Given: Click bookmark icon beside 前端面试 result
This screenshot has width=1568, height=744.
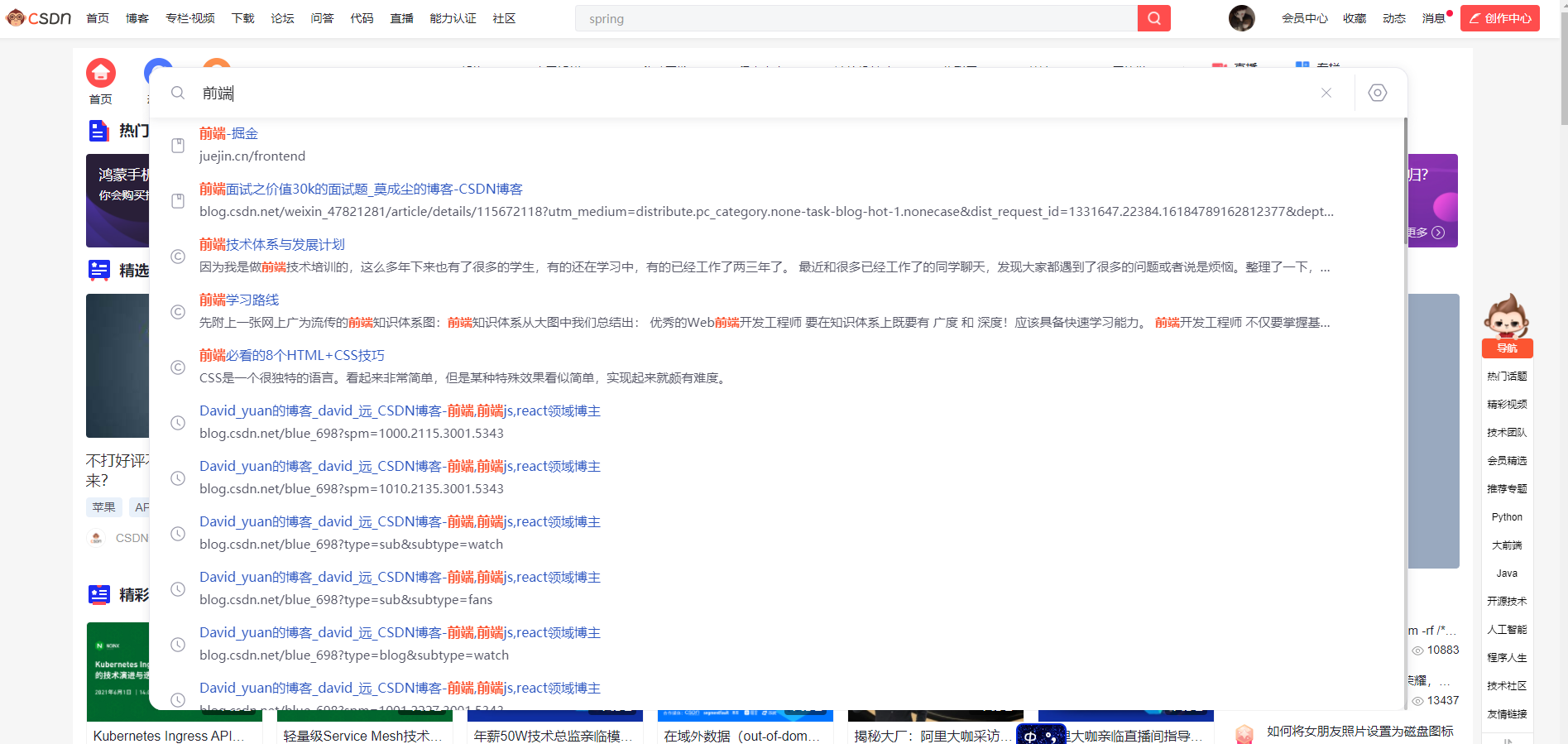Looking at the screenshot, I should [x=178, y=201].
